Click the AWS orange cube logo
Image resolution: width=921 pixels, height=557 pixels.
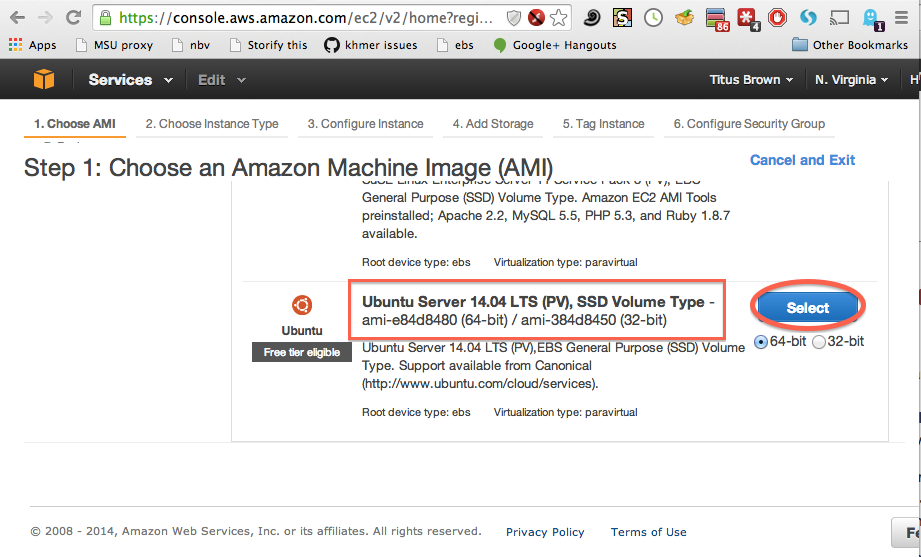click(x=43, y=79)
